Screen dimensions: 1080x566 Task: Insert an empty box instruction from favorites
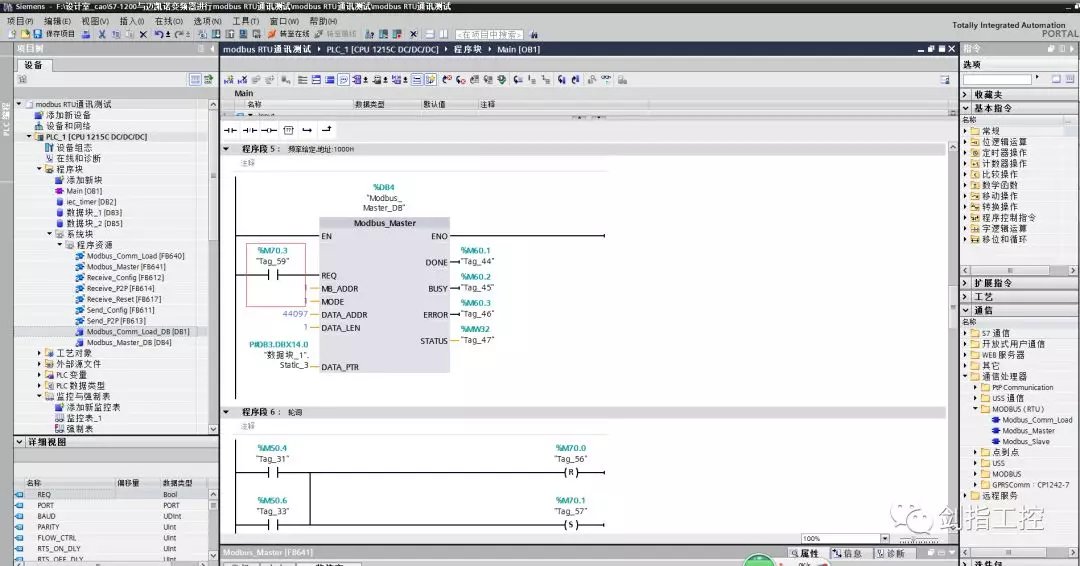(288, 129)
